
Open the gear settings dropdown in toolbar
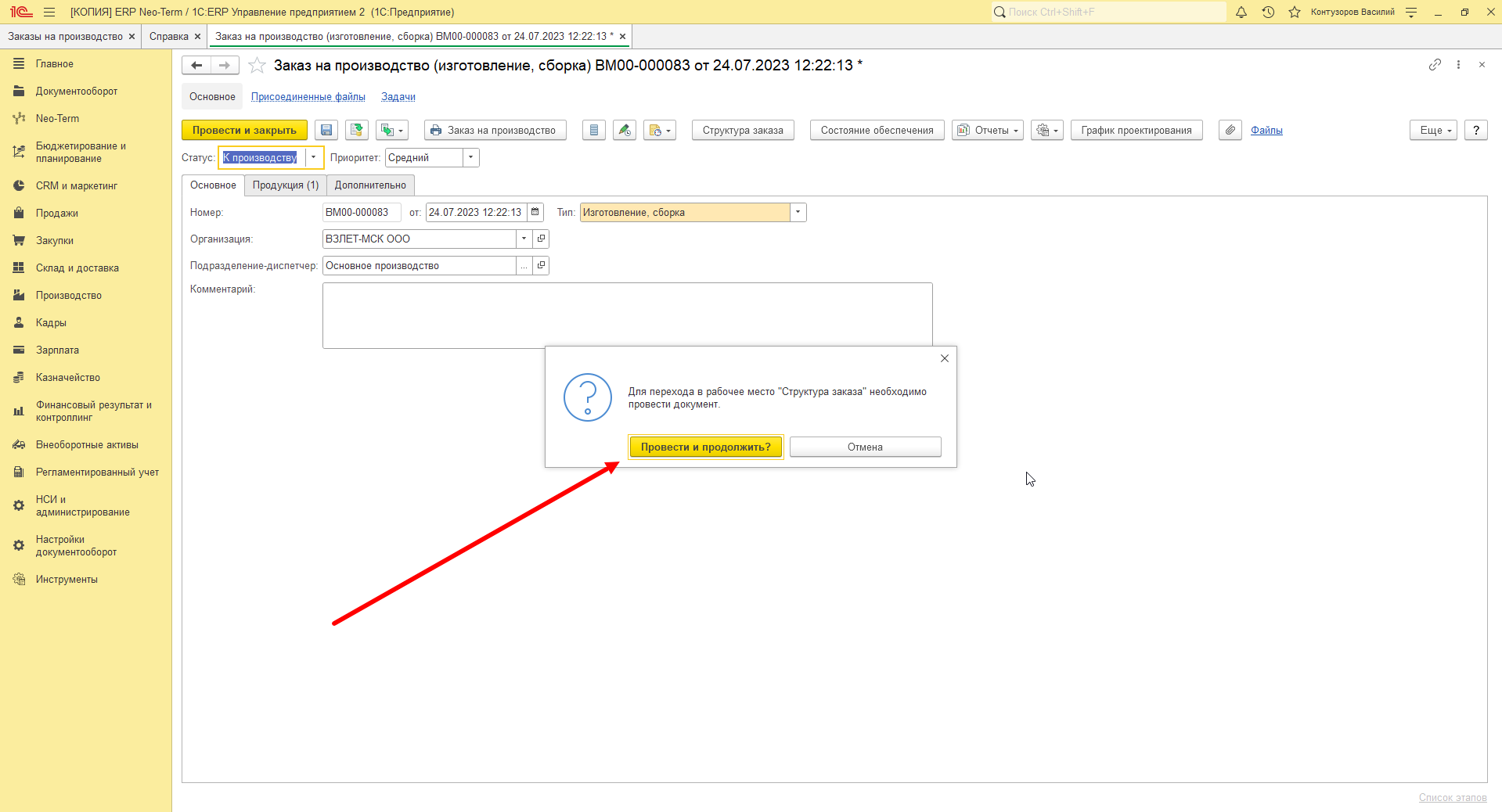click(1047, 131)
